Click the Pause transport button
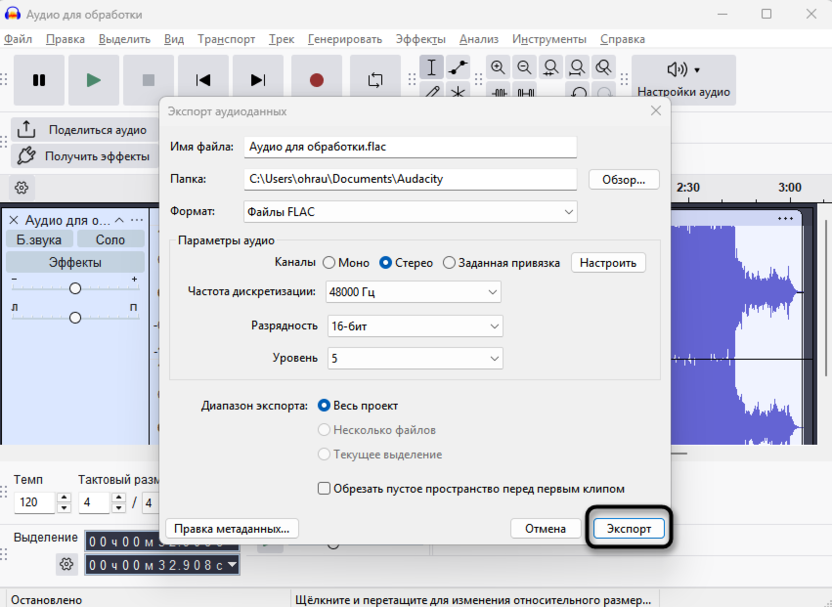Image resolution: width=832 pixels, height=607 pixels. point(39,80)
